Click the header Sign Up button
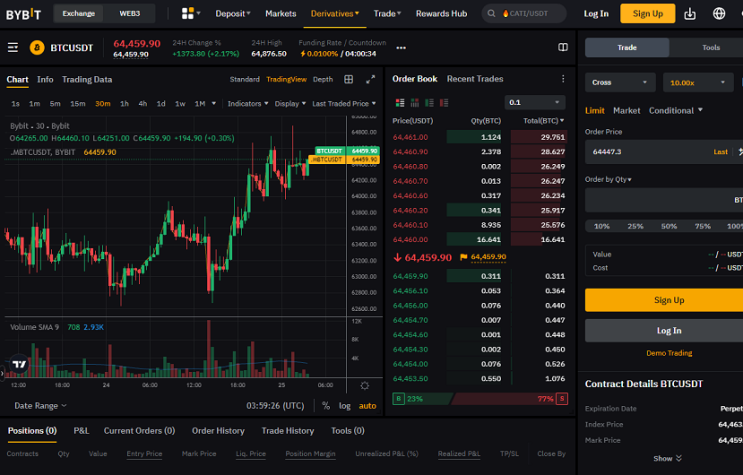Image resolution: width=743 pixels, height=475 pixels. coord(648,13)
